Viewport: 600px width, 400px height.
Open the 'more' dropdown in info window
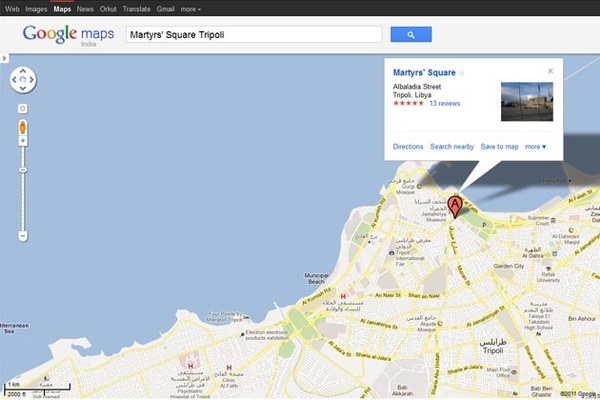(536, 147)
